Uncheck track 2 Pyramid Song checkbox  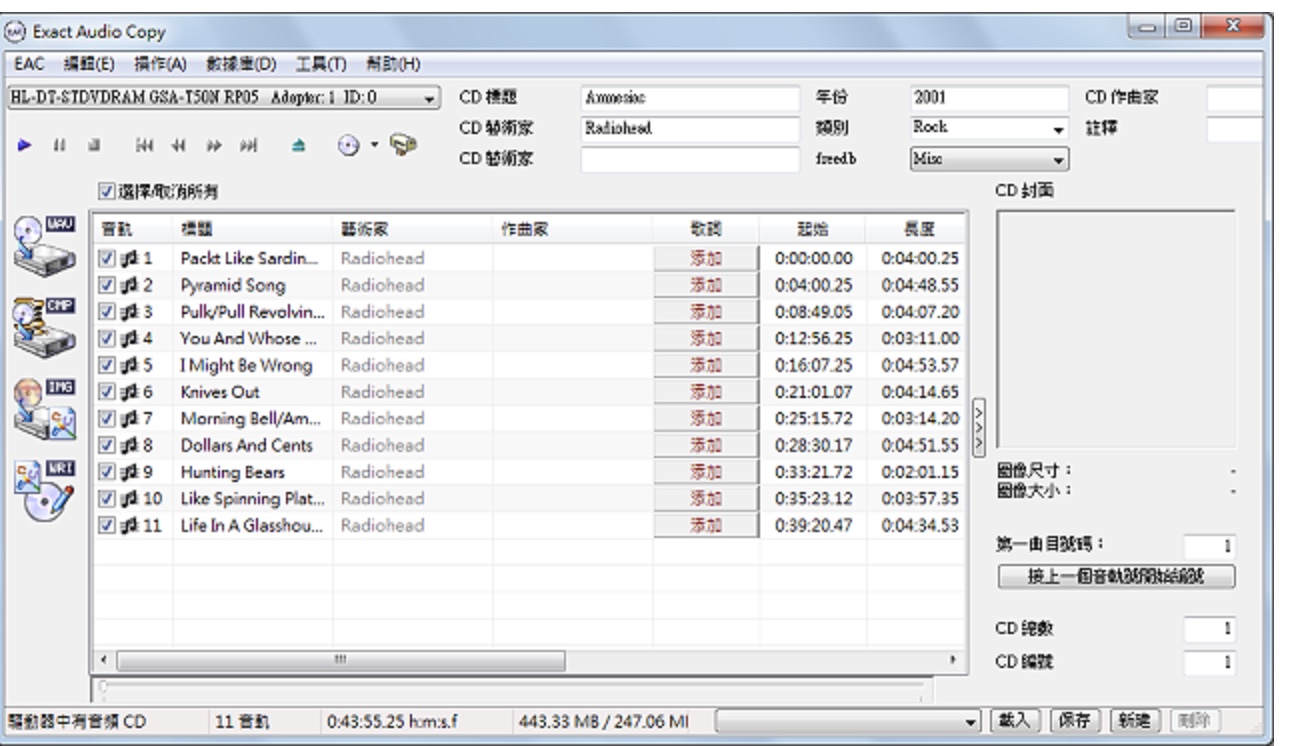[x=107, y=285]
